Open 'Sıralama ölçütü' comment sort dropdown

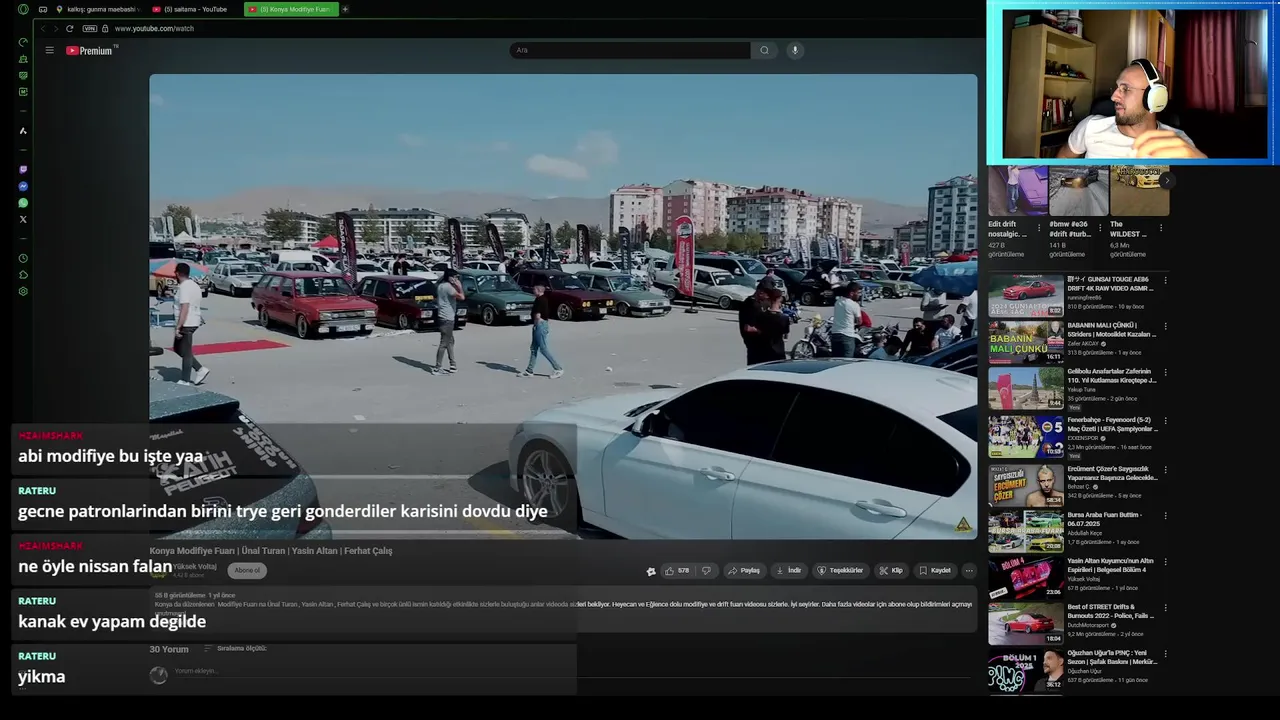[236, 648]
